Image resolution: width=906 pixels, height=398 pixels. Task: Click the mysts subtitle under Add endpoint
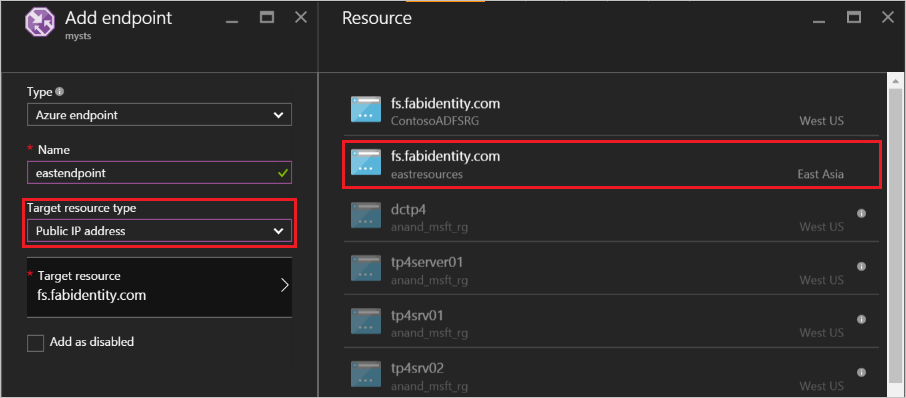pyautogui.click(x=78, y=35)
